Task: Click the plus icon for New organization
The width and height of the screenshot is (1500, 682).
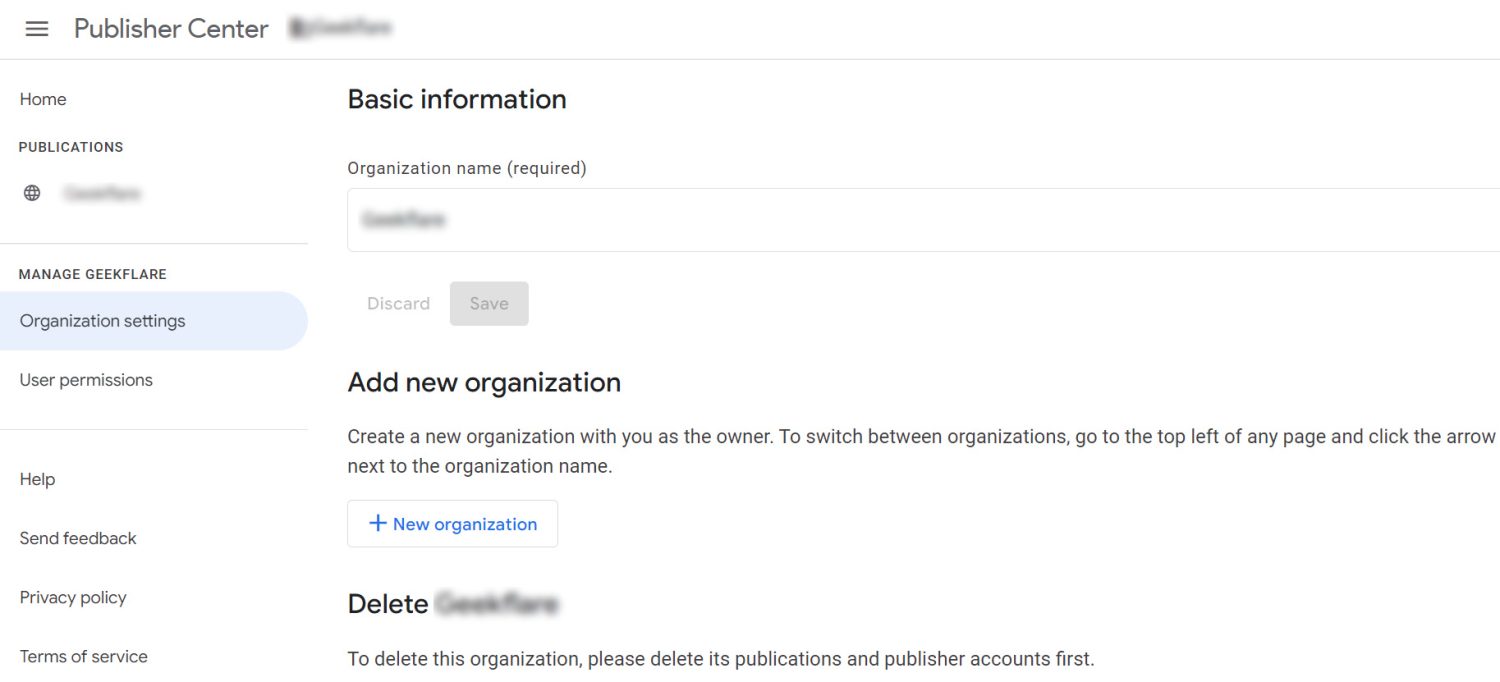Action: click(378, 523)
